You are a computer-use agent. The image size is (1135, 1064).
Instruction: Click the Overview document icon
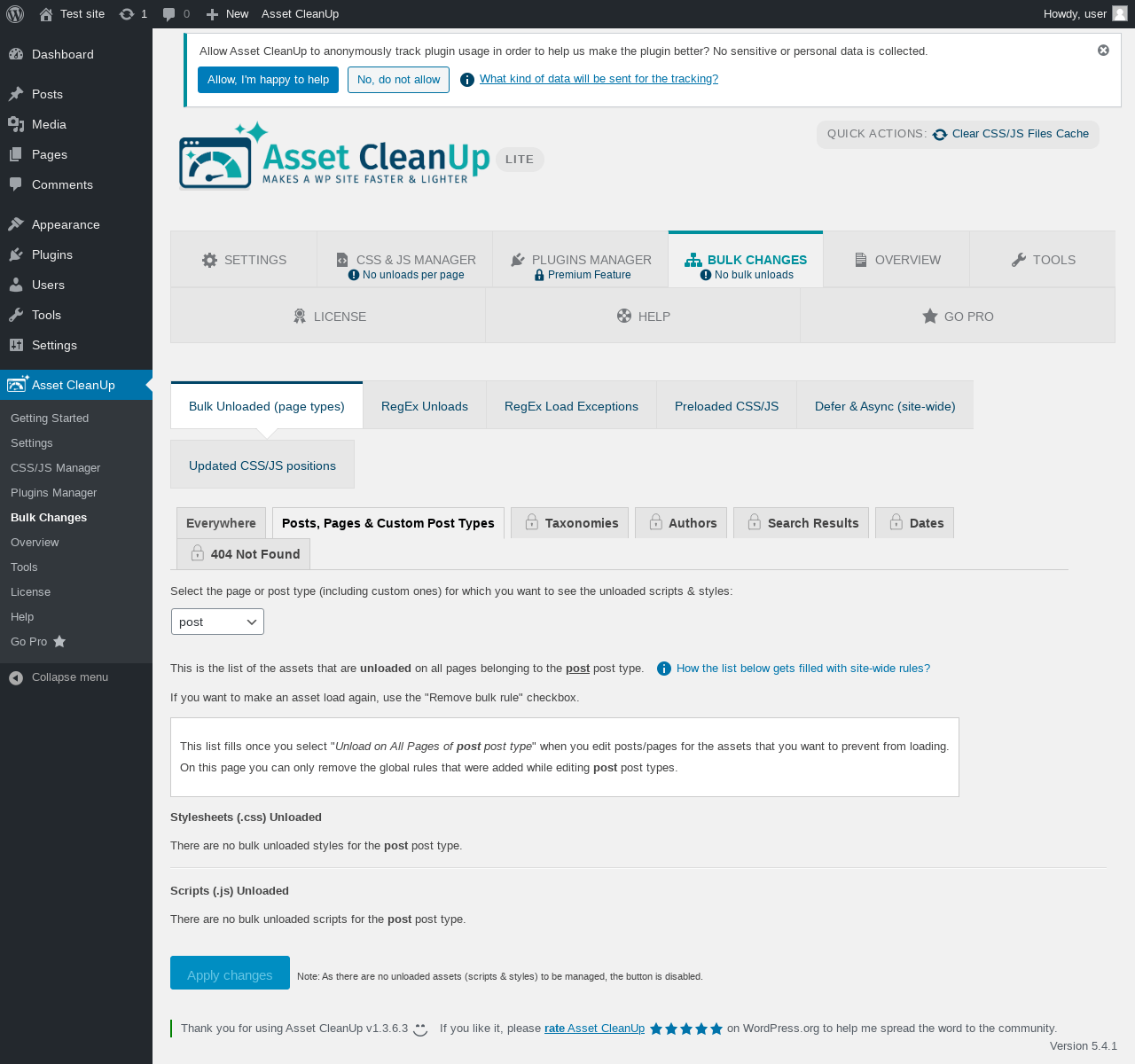point(861,260)
